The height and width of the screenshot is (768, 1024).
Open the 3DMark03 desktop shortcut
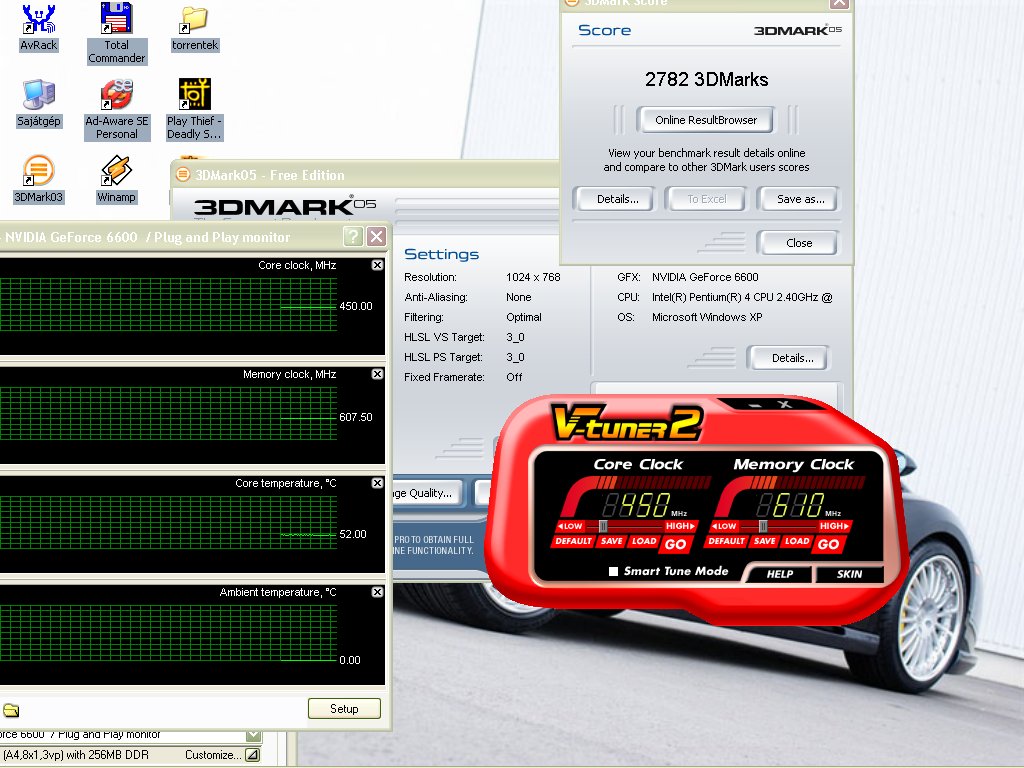click(x=39, y=179)
